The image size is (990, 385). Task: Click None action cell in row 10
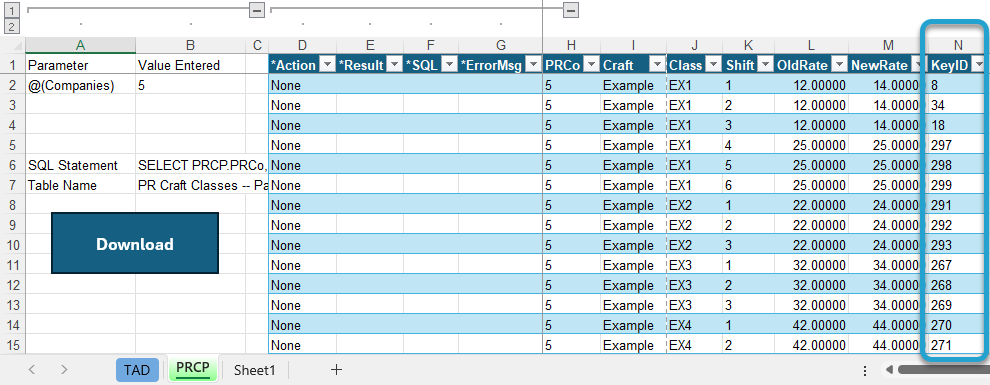302,246
